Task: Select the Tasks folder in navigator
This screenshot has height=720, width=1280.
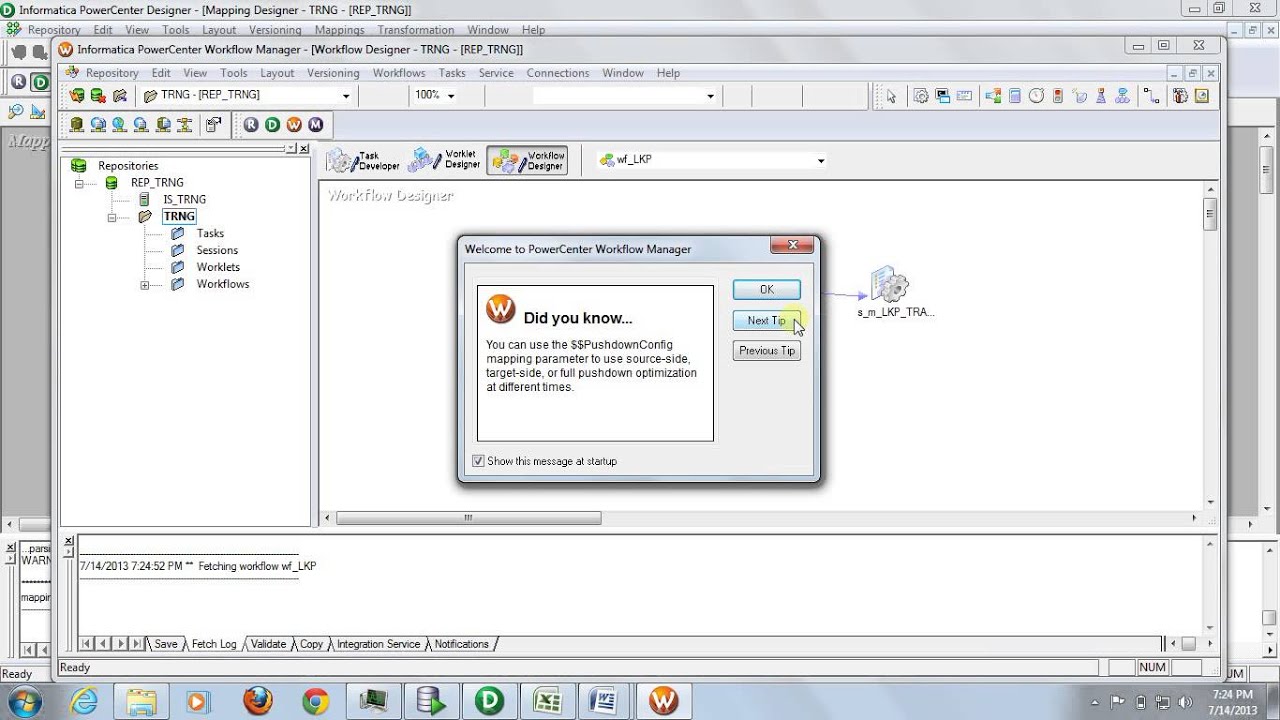Action: click(210, 233)
